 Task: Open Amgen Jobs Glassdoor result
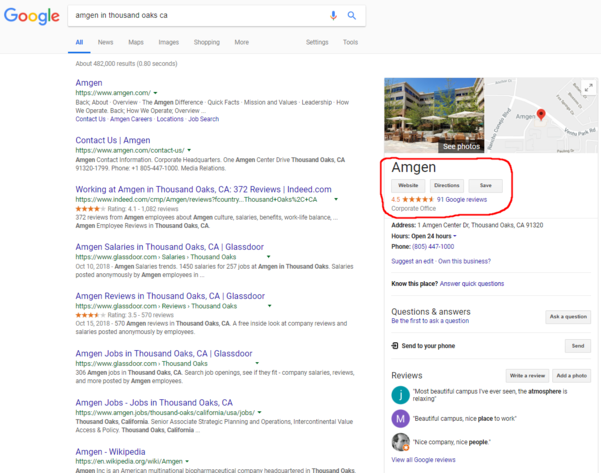click(x=164, y=353)
